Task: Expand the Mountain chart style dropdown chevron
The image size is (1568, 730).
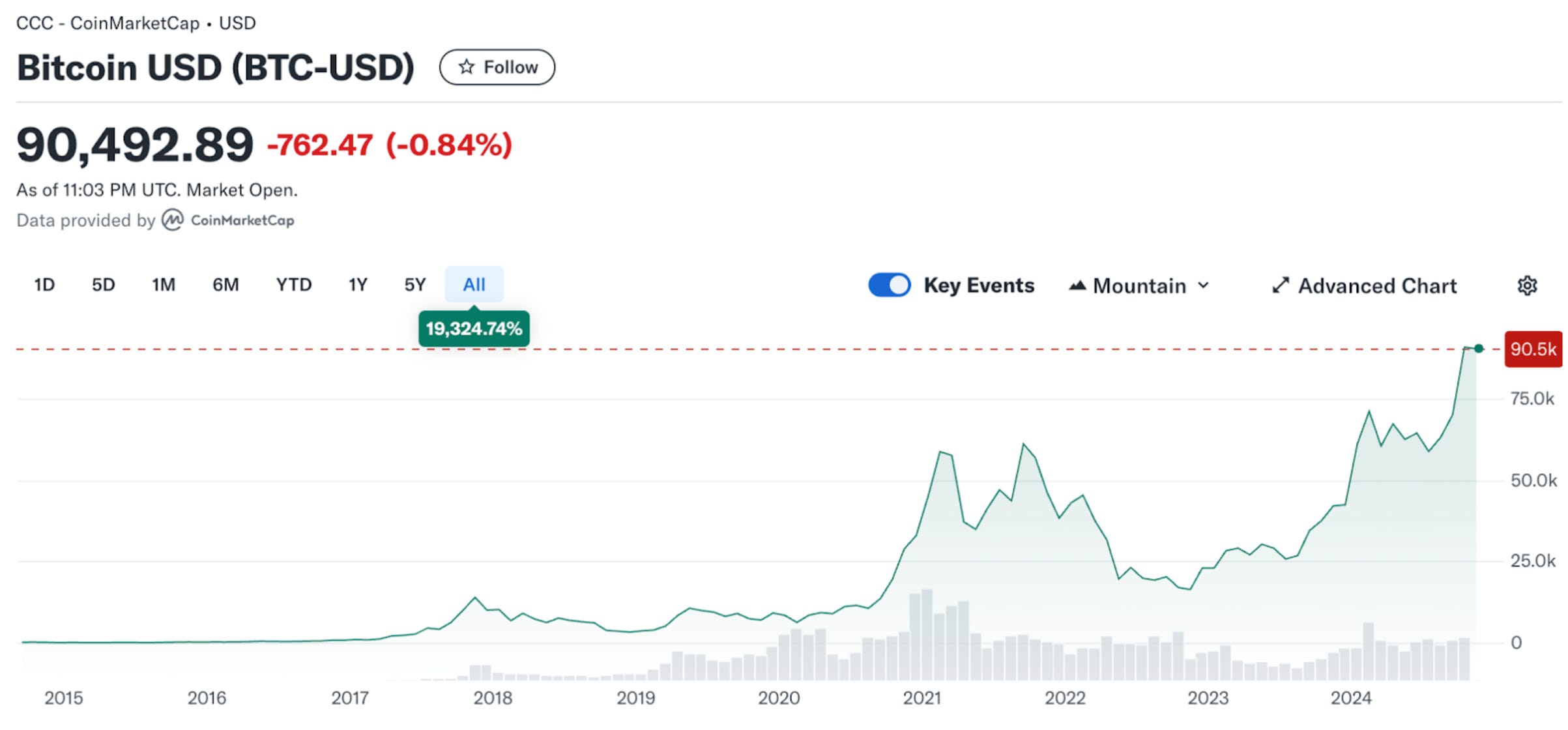Action: point(1204,285)
